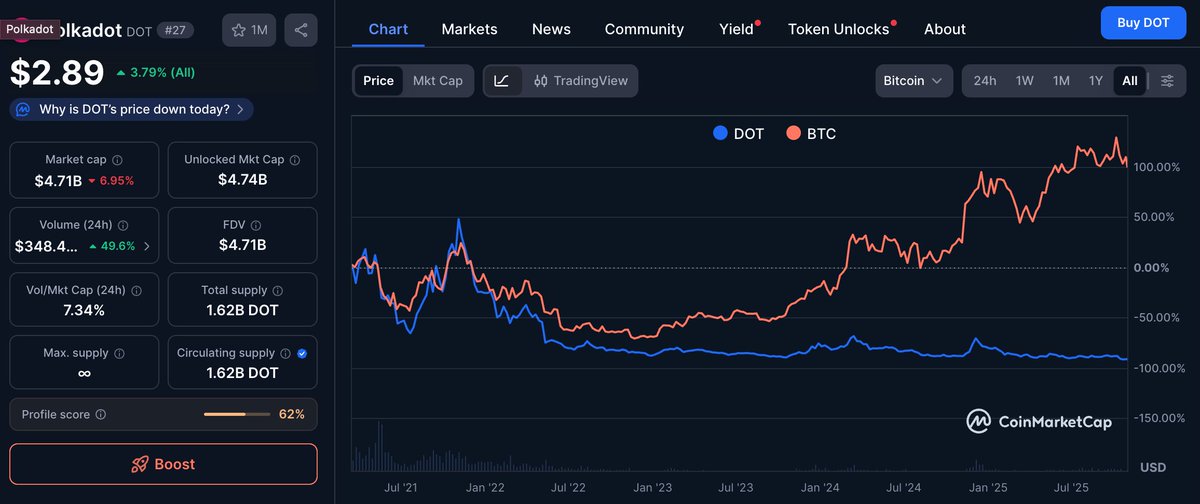
Task: Show Unlocked Mkt Cap info tooltip icon
Action: coord(295,160)
